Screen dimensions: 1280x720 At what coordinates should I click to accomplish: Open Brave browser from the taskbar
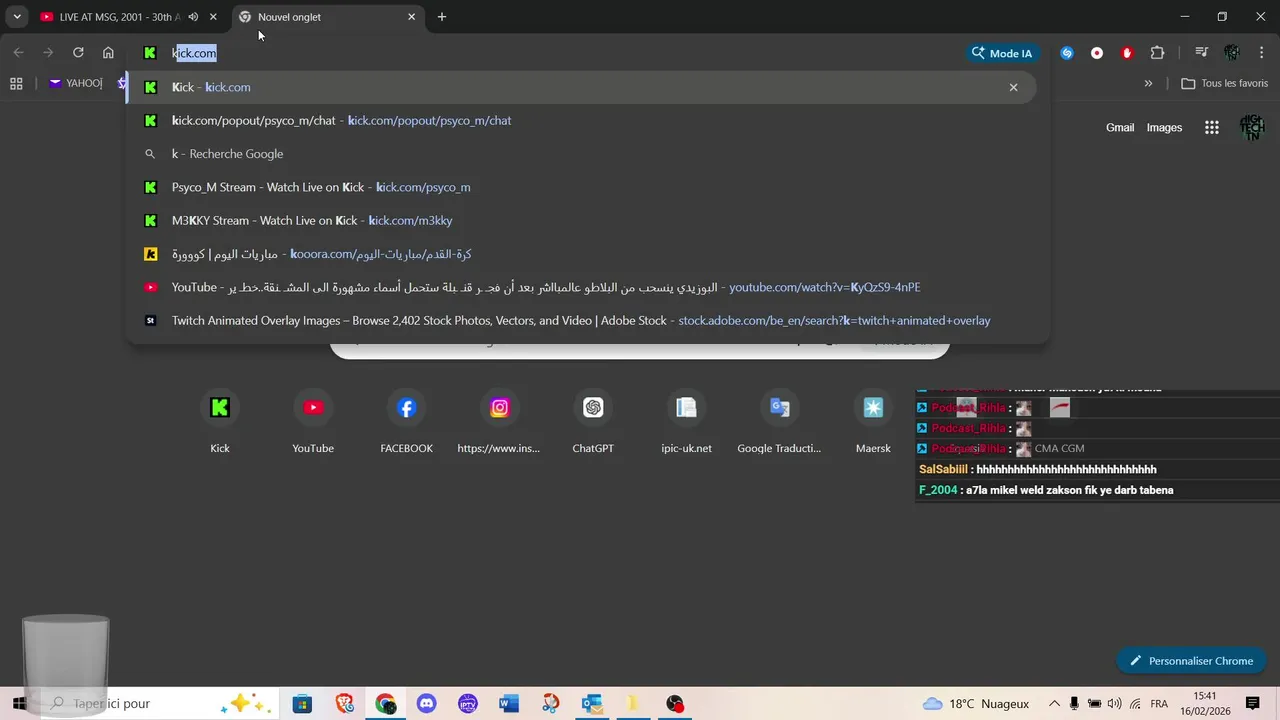click(345, 704)
